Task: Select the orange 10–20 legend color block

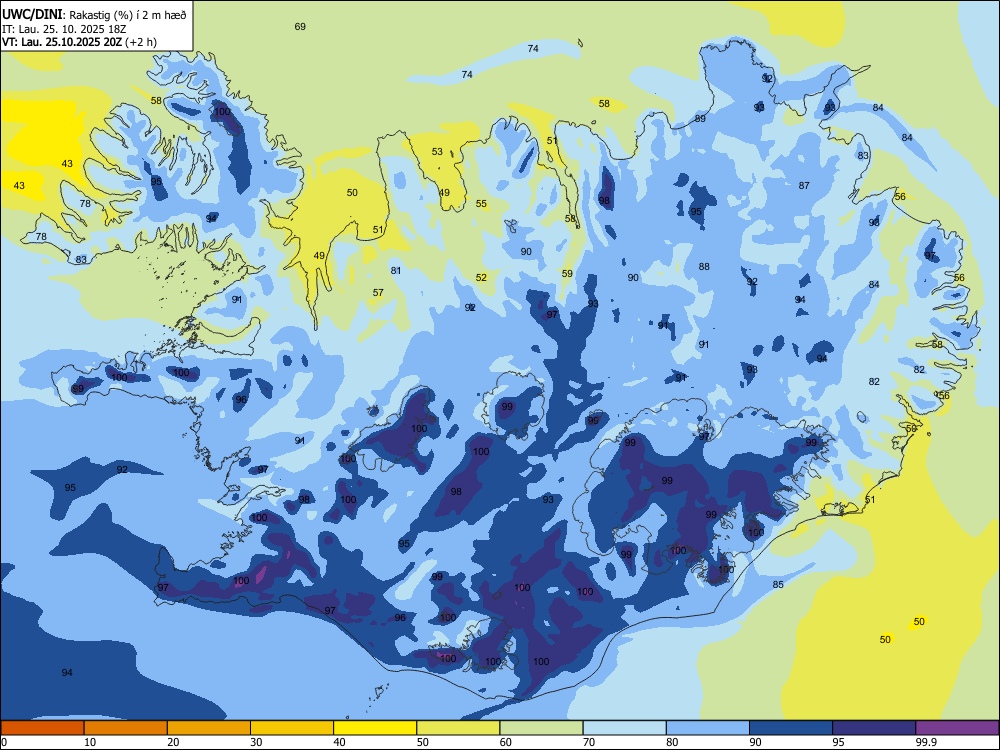Action: click(126, 728)
